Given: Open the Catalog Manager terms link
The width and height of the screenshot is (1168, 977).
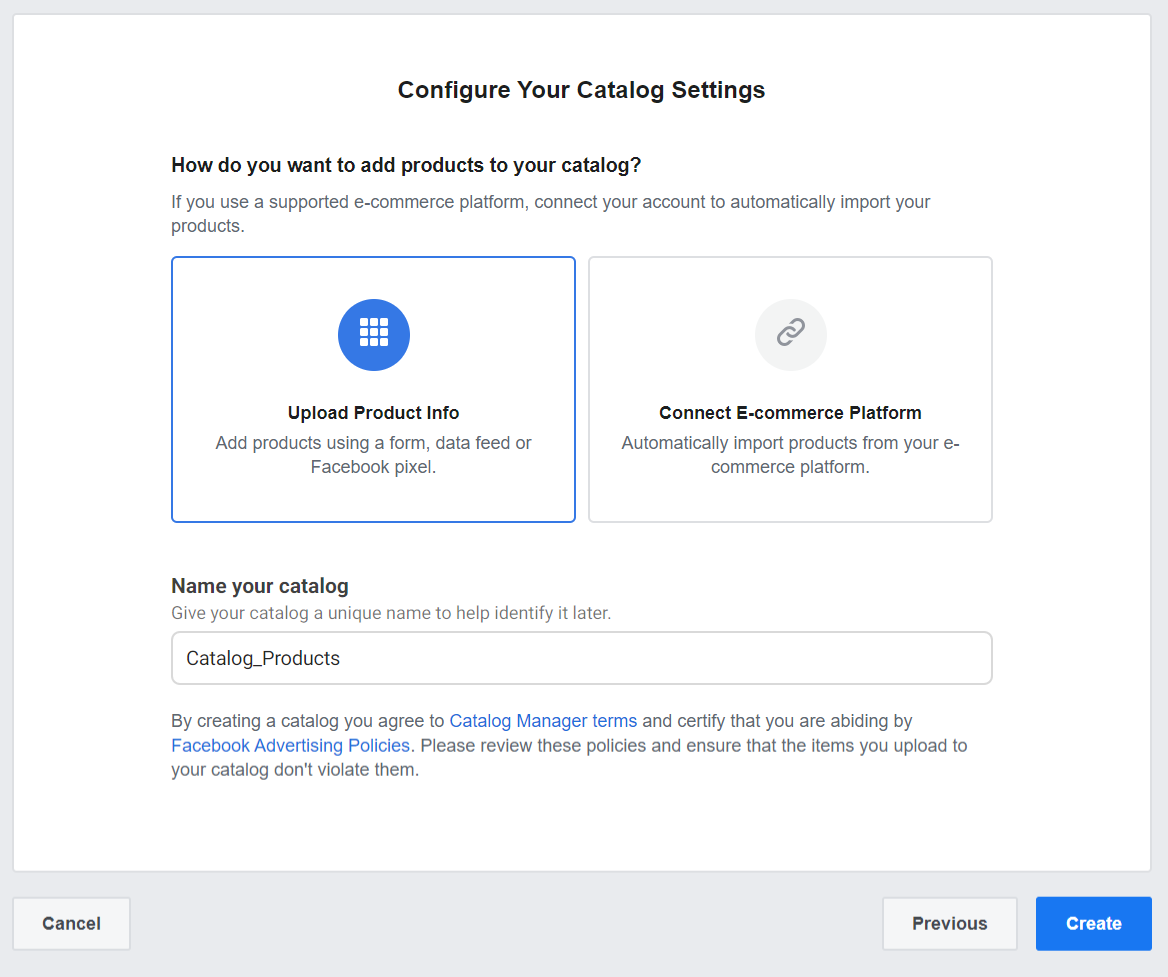Looking at the screenshot, I should pyautogui.click(x=543, y=721).
